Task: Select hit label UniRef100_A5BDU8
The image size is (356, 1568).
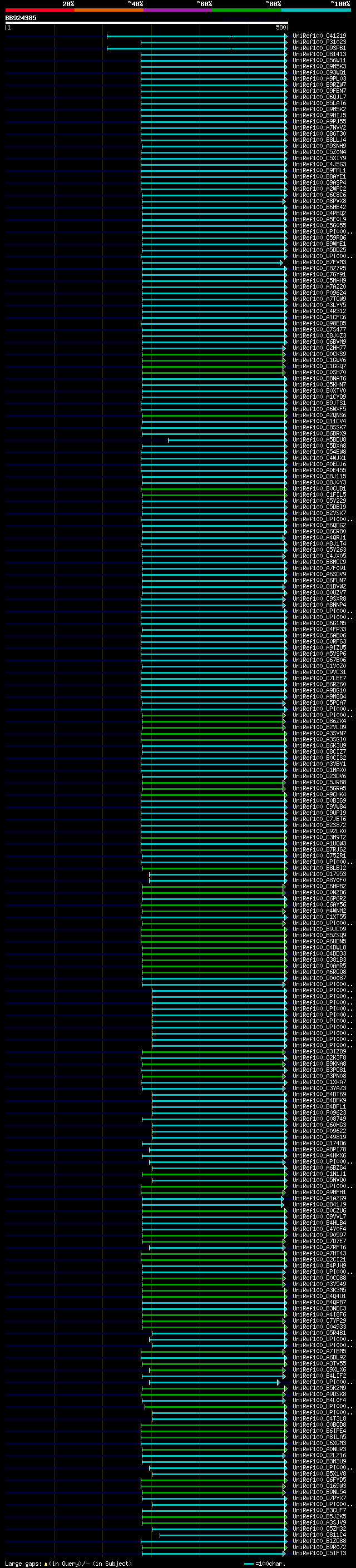Action: [x=319, y=439]
